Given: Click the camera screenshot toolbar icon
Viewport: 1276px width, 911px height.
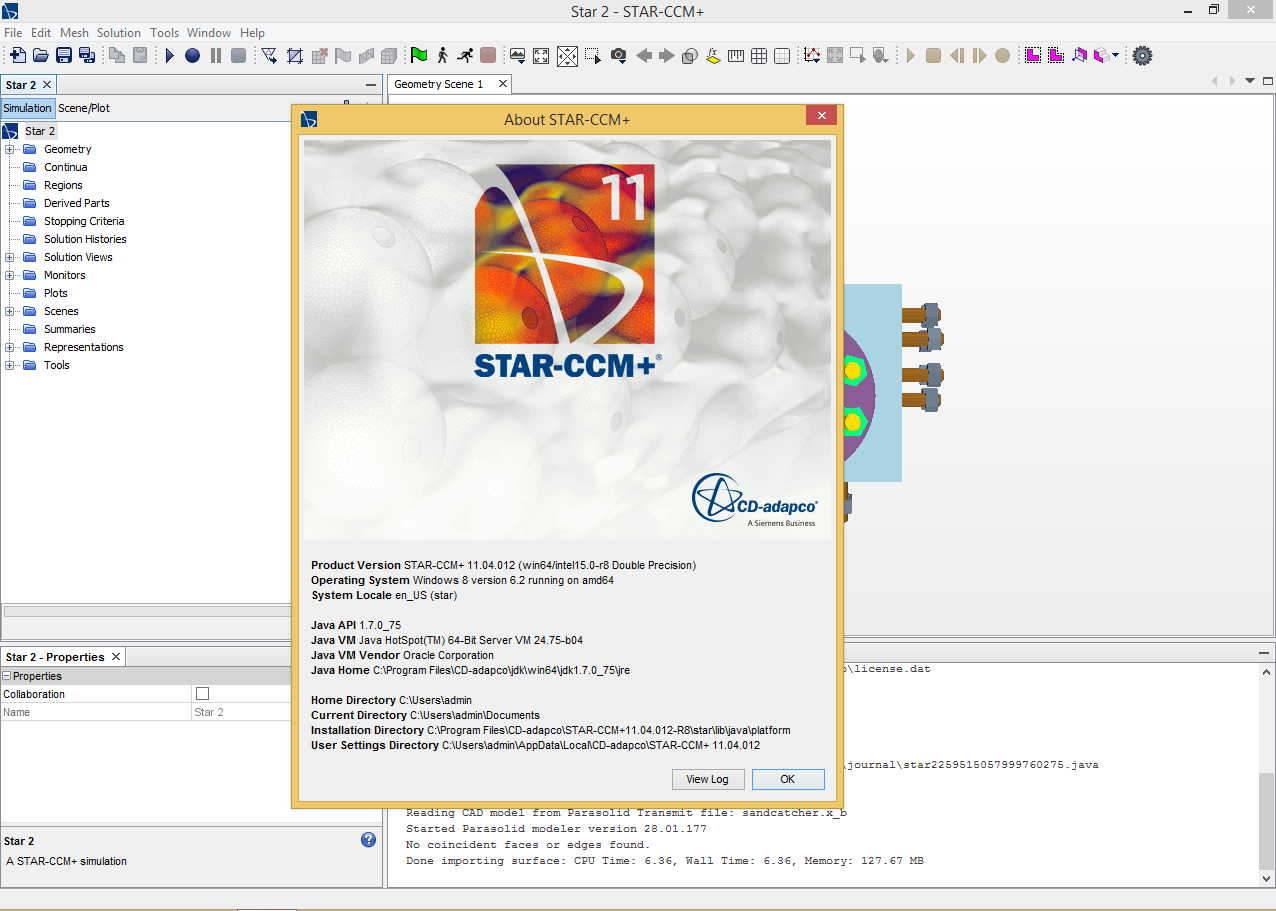Looking at the screenshot, I should 619,56.
